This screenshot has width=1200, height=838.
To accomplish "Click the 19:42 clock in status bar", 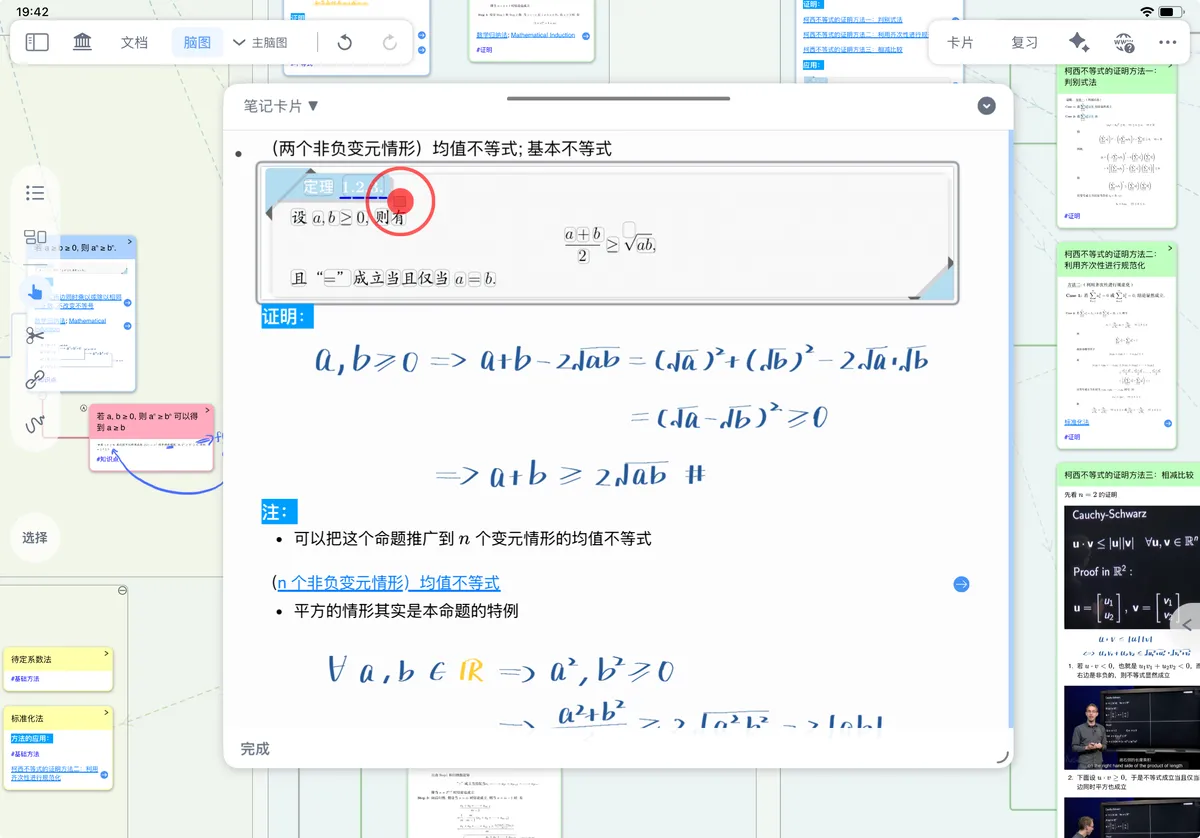I will tap(33, 11).
